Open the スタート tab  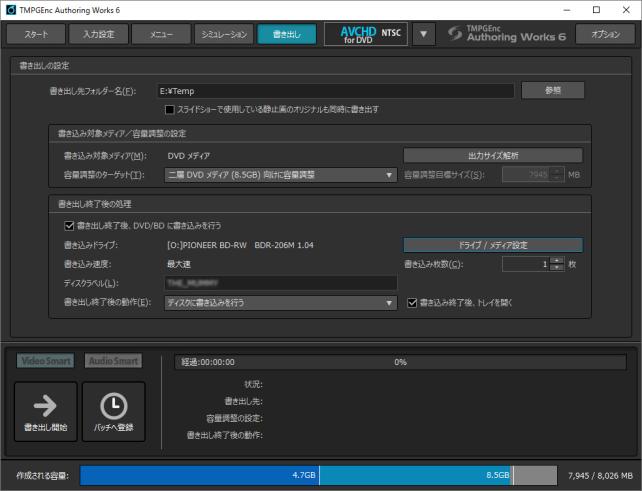pyautogui.click(x=36, y=34)
